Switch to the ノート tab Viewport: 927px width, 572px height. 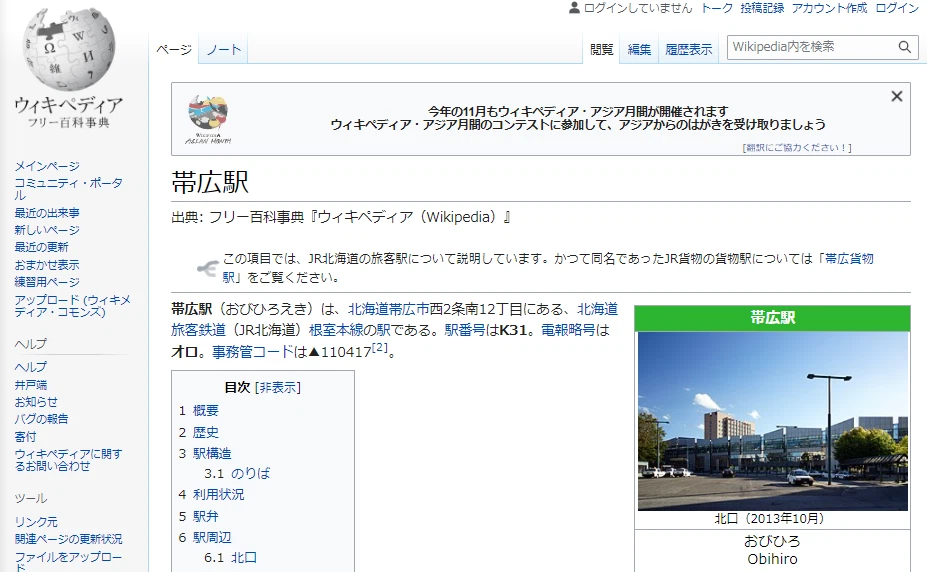click(x=223, y=50)
